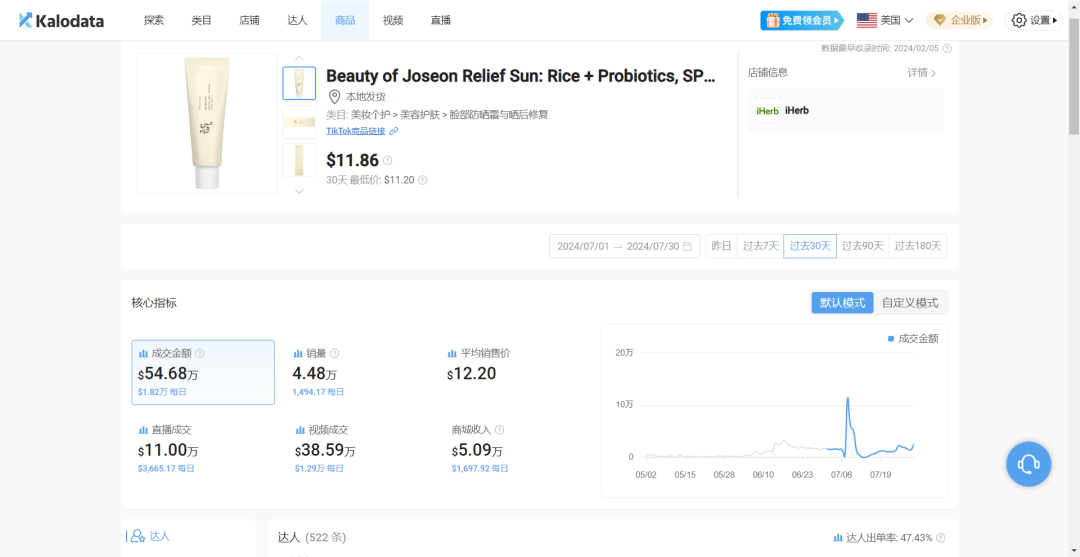
Task: Click bar chart icon beside 平均销售价
Action: click(453, 353)
